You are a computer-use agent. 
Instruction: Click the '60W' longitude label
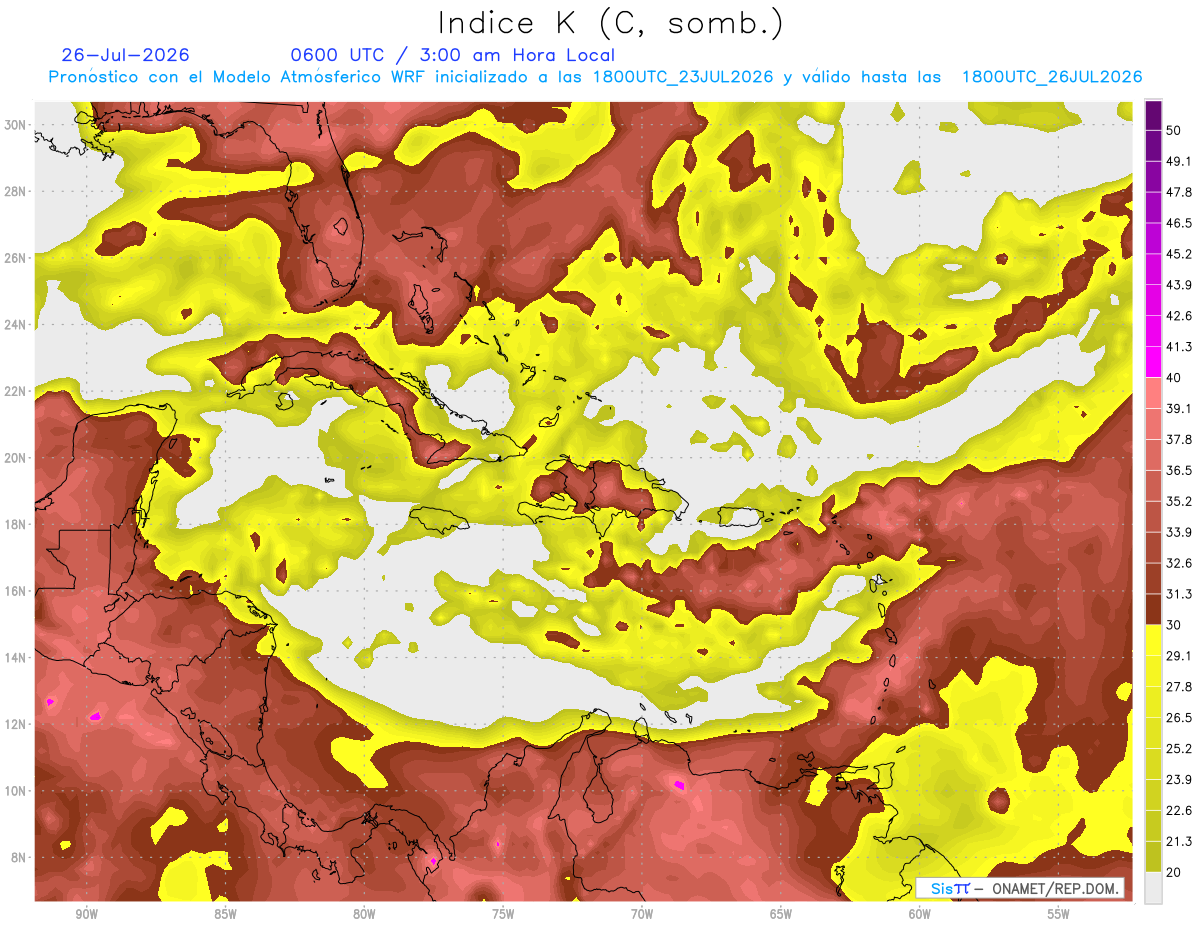click(920, 915)
